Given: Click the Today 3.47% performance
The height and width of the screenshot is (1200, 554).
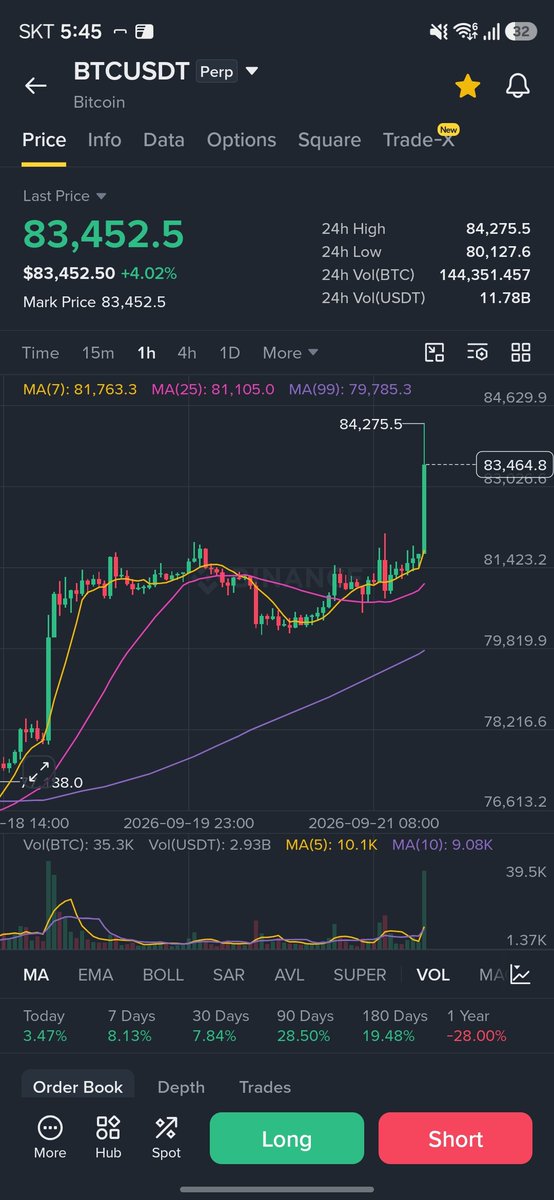Looking at the screenshot, I should [x=45, y=1025].
